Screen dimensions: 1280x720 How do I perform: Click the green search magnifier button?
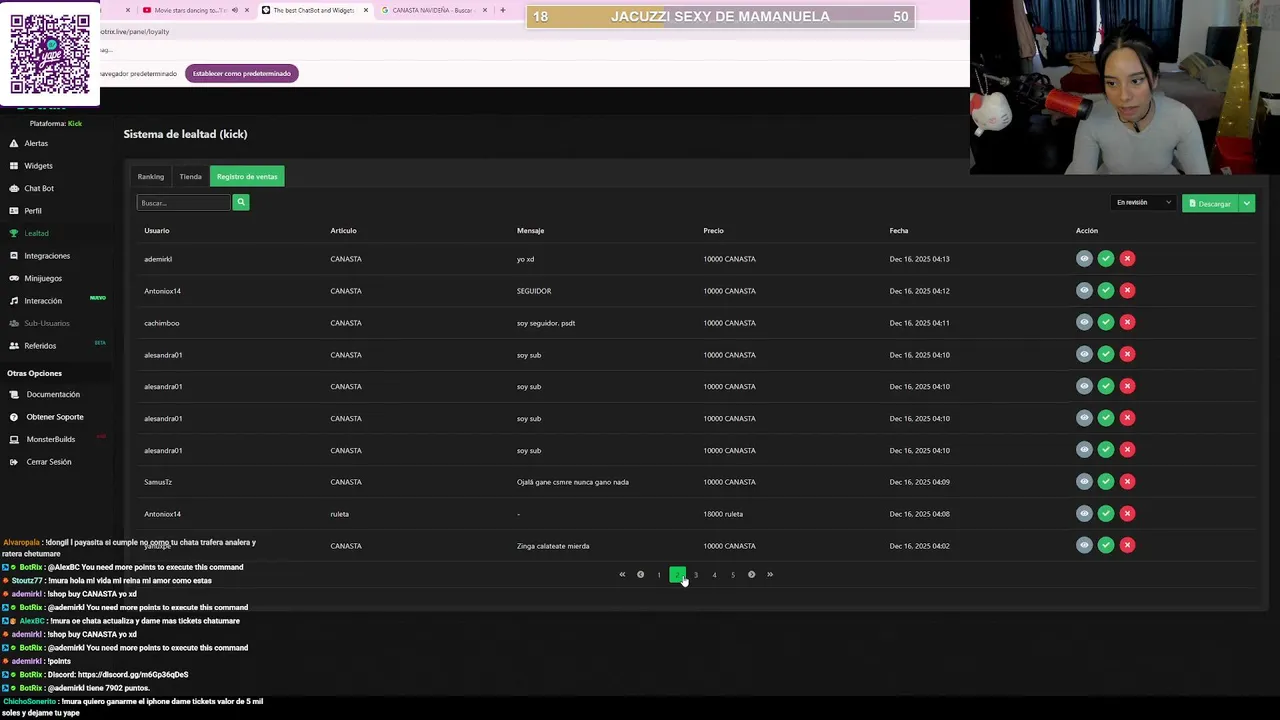(240, 202)
